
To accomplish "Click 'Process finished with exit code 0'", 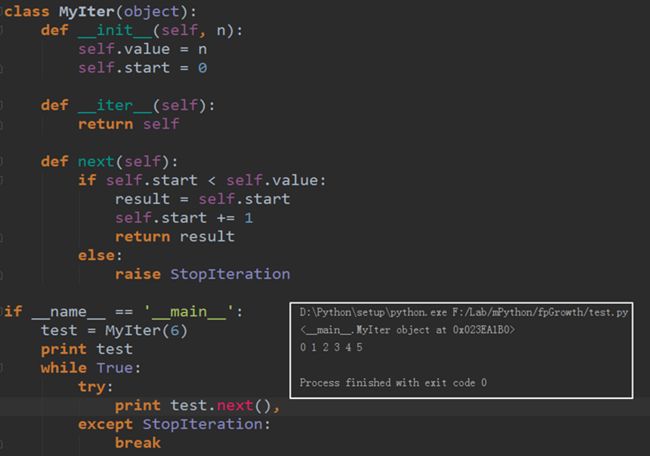I will (393, 383).
